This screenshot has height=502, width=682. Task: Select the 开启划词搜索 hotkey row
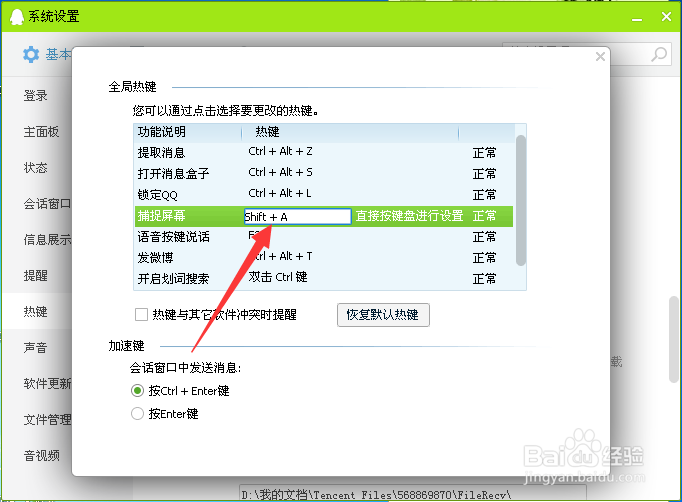tap(324, 278)
